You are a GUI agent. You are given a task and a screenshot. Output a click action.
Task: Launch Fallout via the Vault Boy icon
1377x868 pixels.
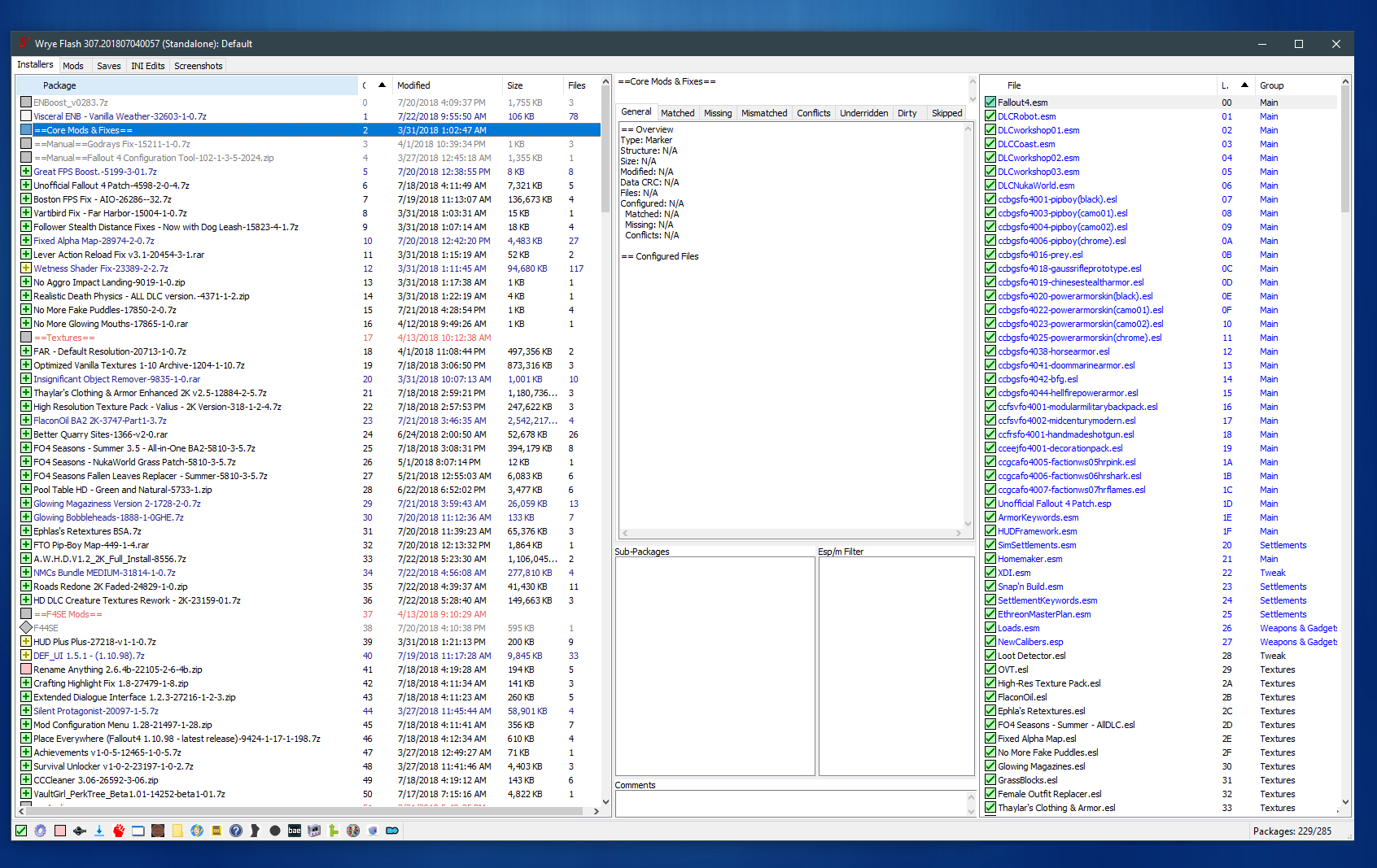point(197,831)
